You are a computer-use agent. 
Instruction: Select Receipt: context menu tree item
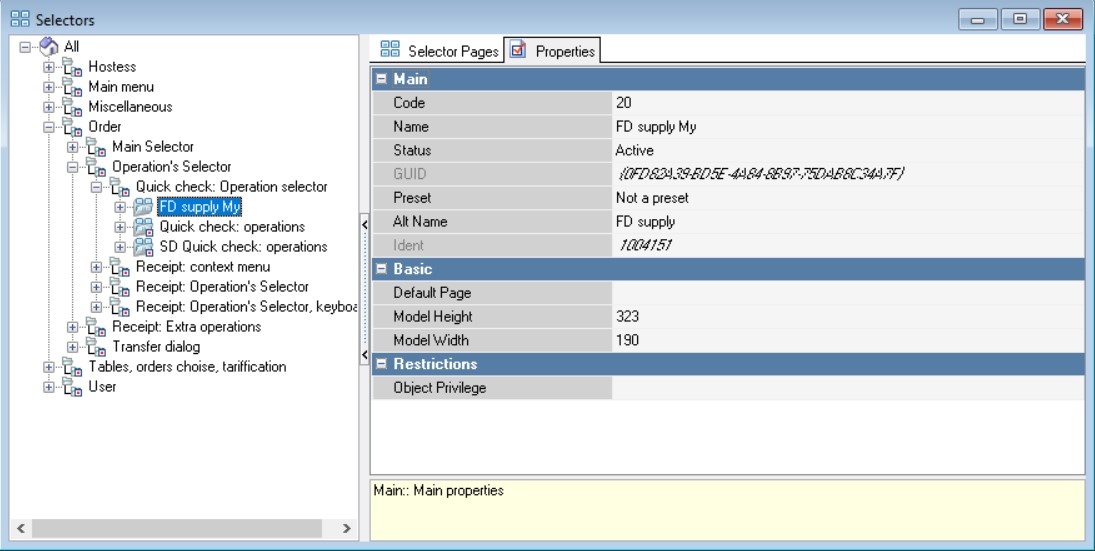[202, 267]
